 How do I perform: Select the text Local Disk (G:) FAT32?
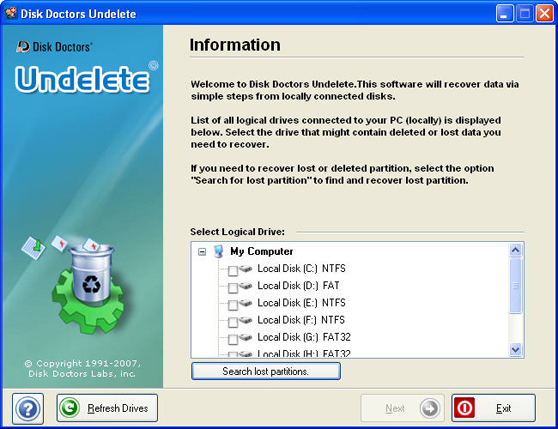pos(304,337)
